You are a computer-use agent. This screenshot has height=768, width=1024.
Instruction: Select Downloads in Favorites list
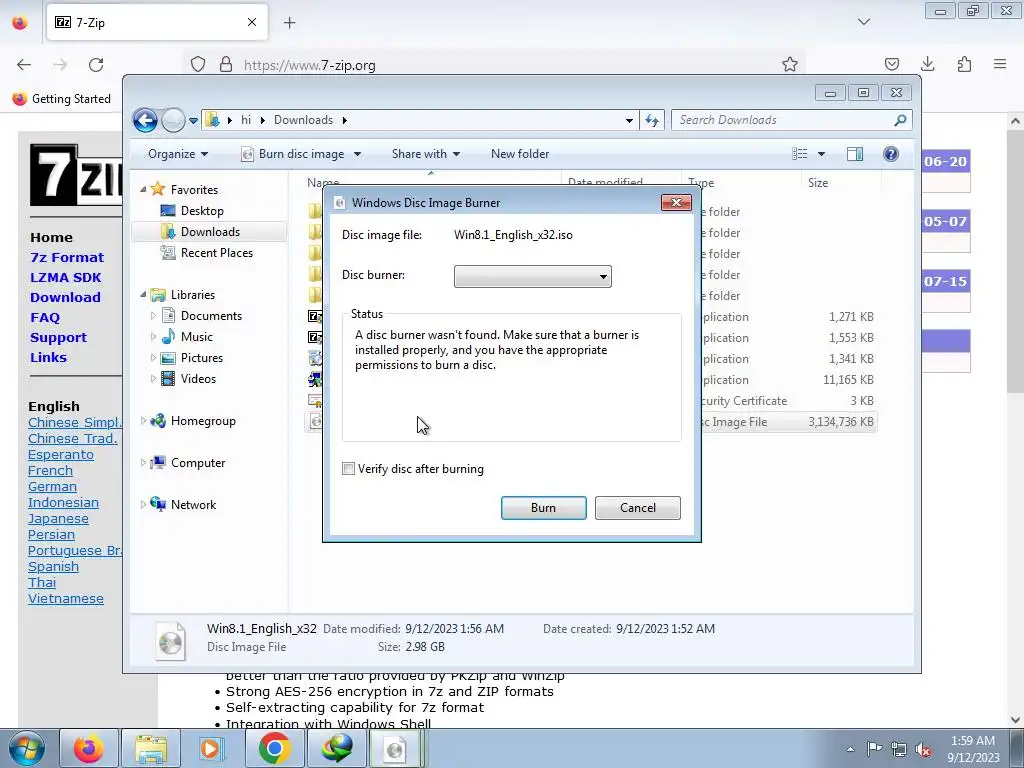210,232
